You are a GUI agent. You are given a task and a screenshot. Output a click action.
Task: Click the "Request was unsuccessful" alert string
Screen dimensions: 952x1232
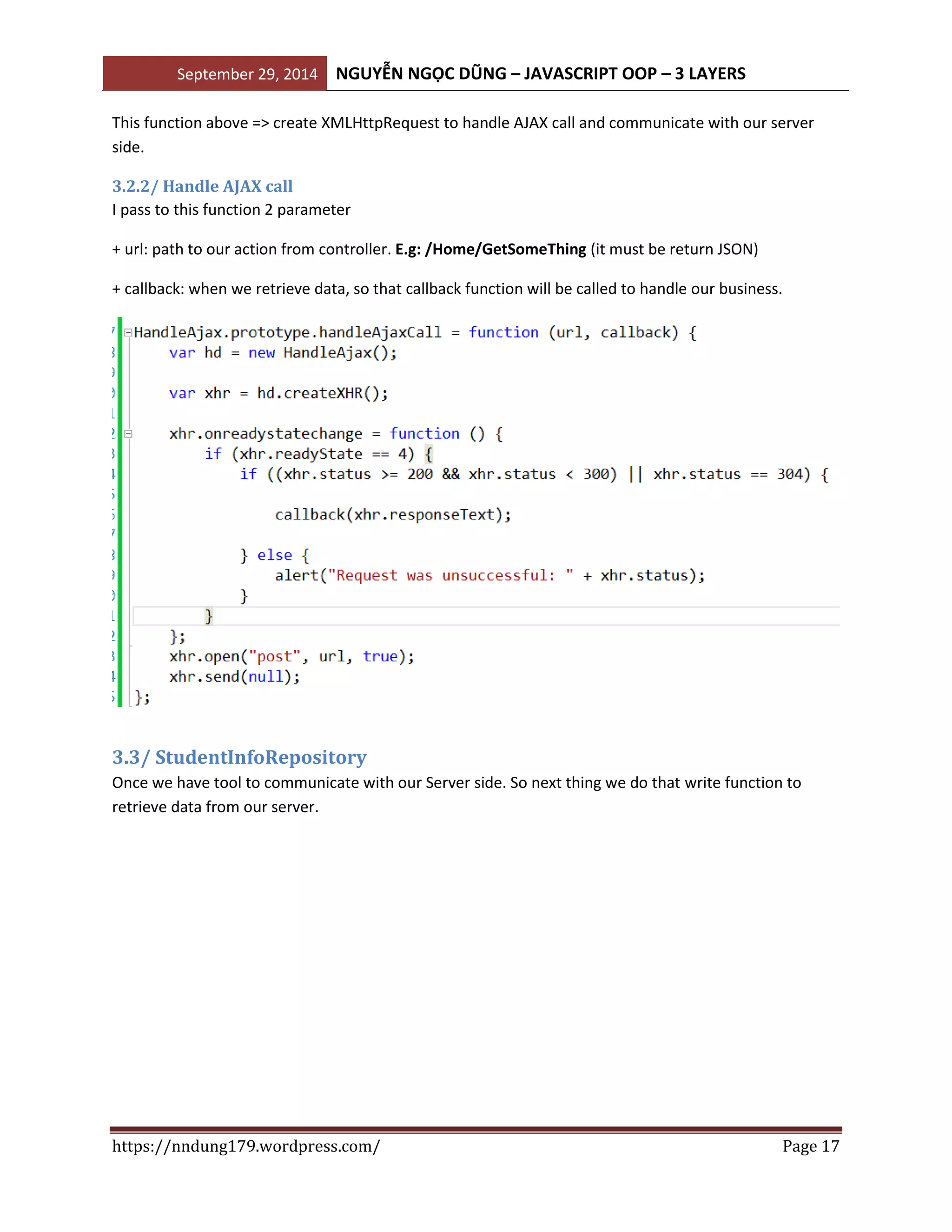point(450,576)
